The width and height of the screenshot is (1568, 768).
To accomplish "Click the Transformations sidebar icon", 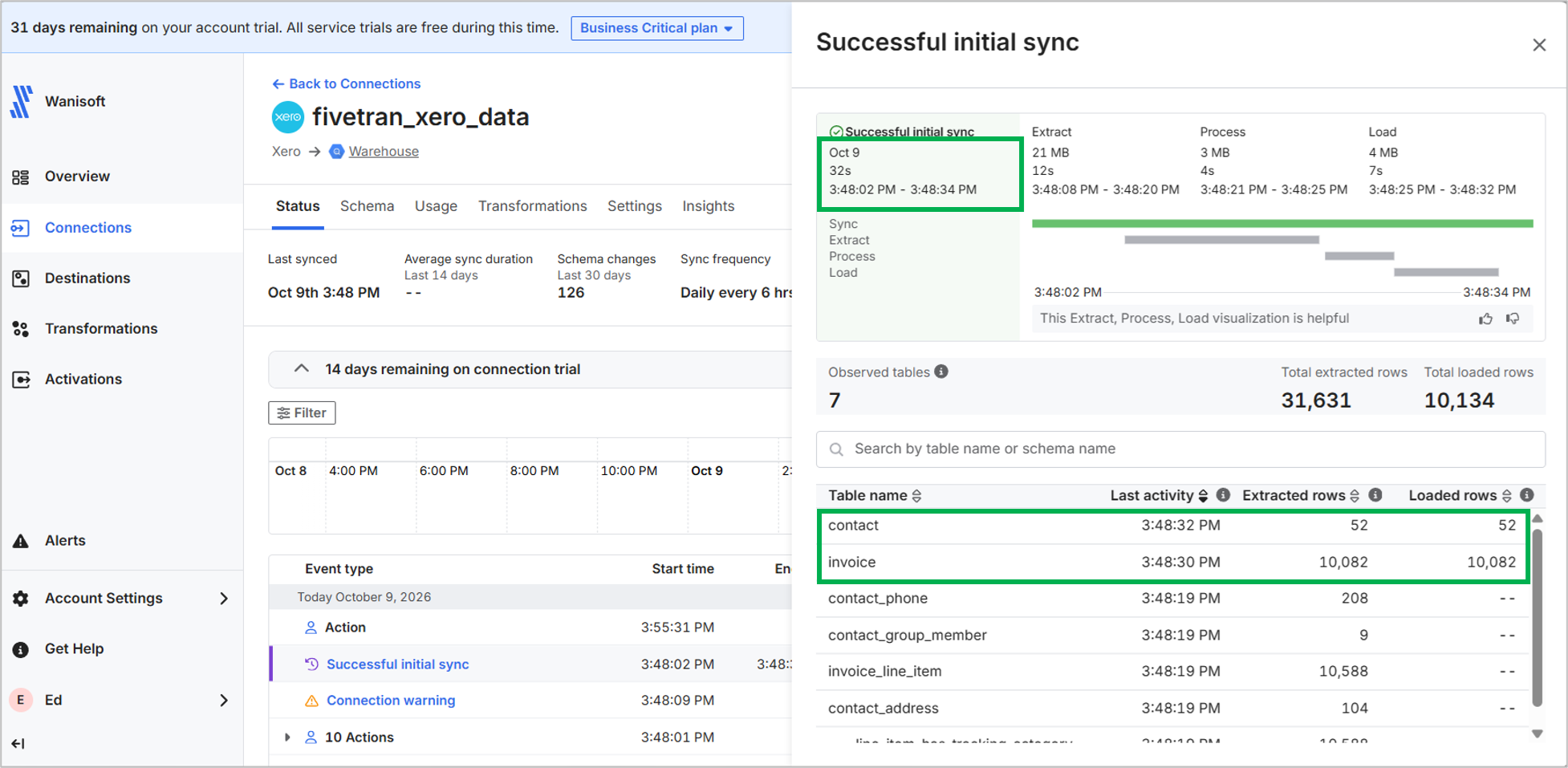I will [21, 329].
